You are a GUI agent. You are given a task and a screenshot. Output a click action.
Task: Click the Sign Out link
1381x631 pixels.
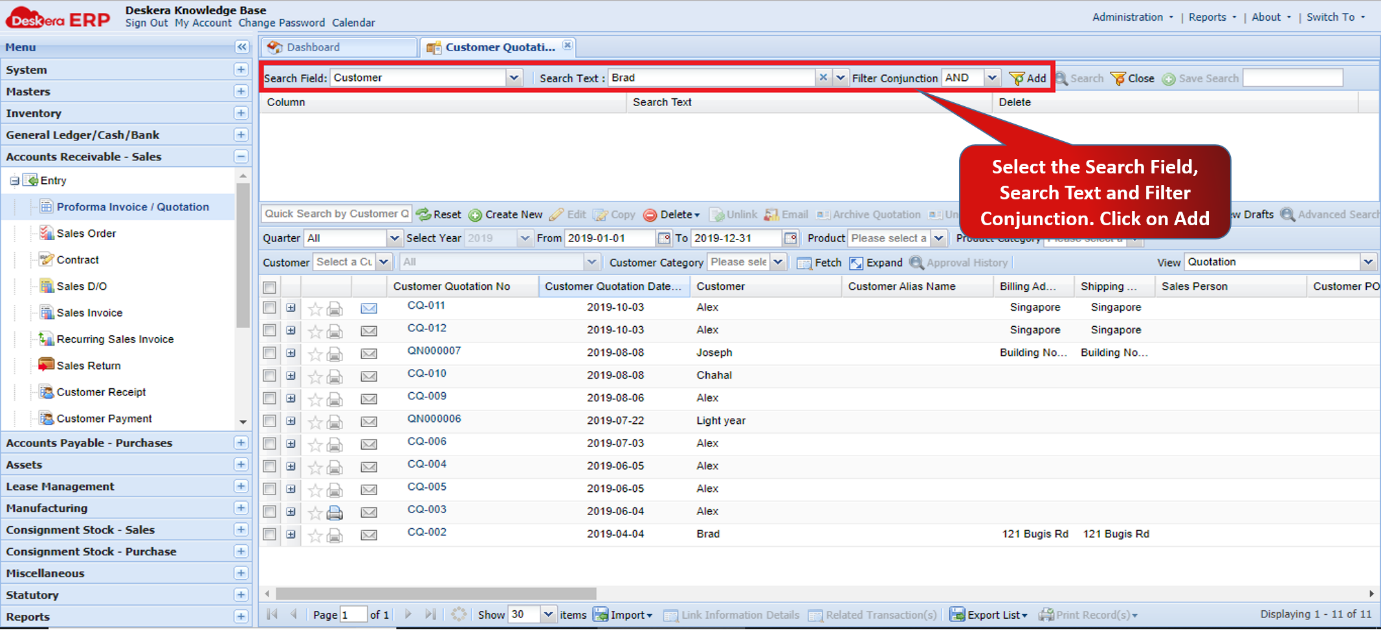(146, 23)
